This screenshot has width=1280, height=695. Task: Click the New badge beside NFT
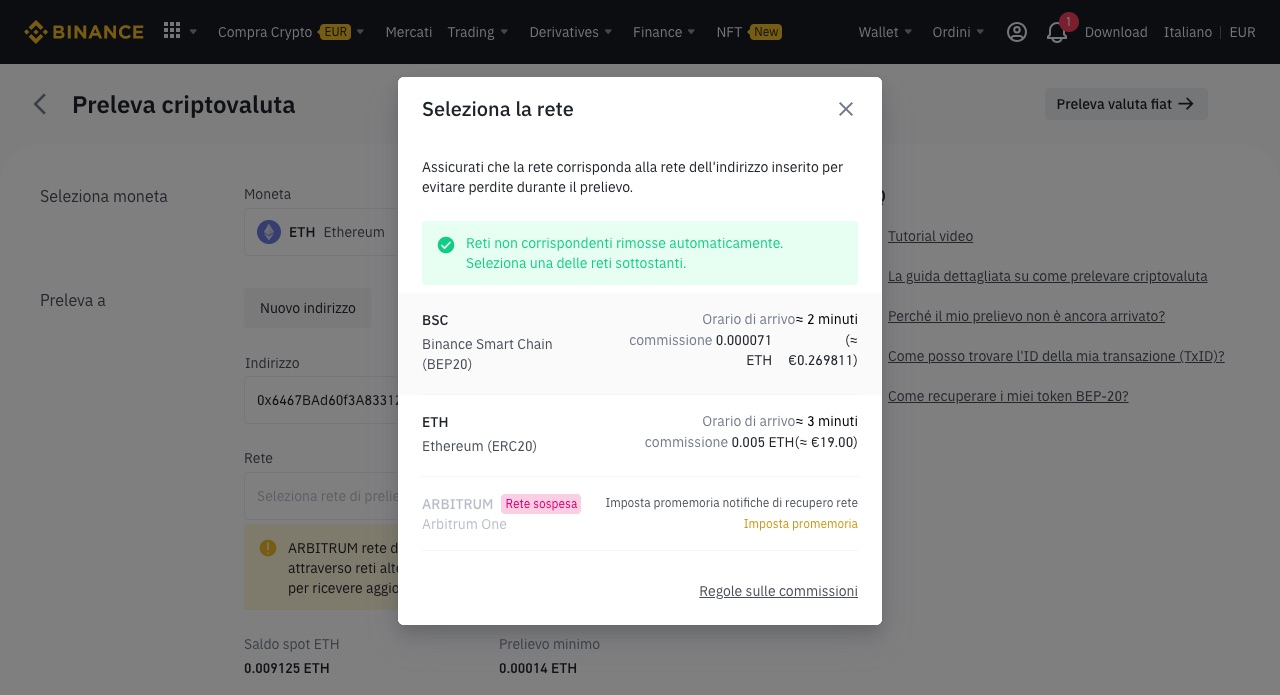(x=765, y=32)
